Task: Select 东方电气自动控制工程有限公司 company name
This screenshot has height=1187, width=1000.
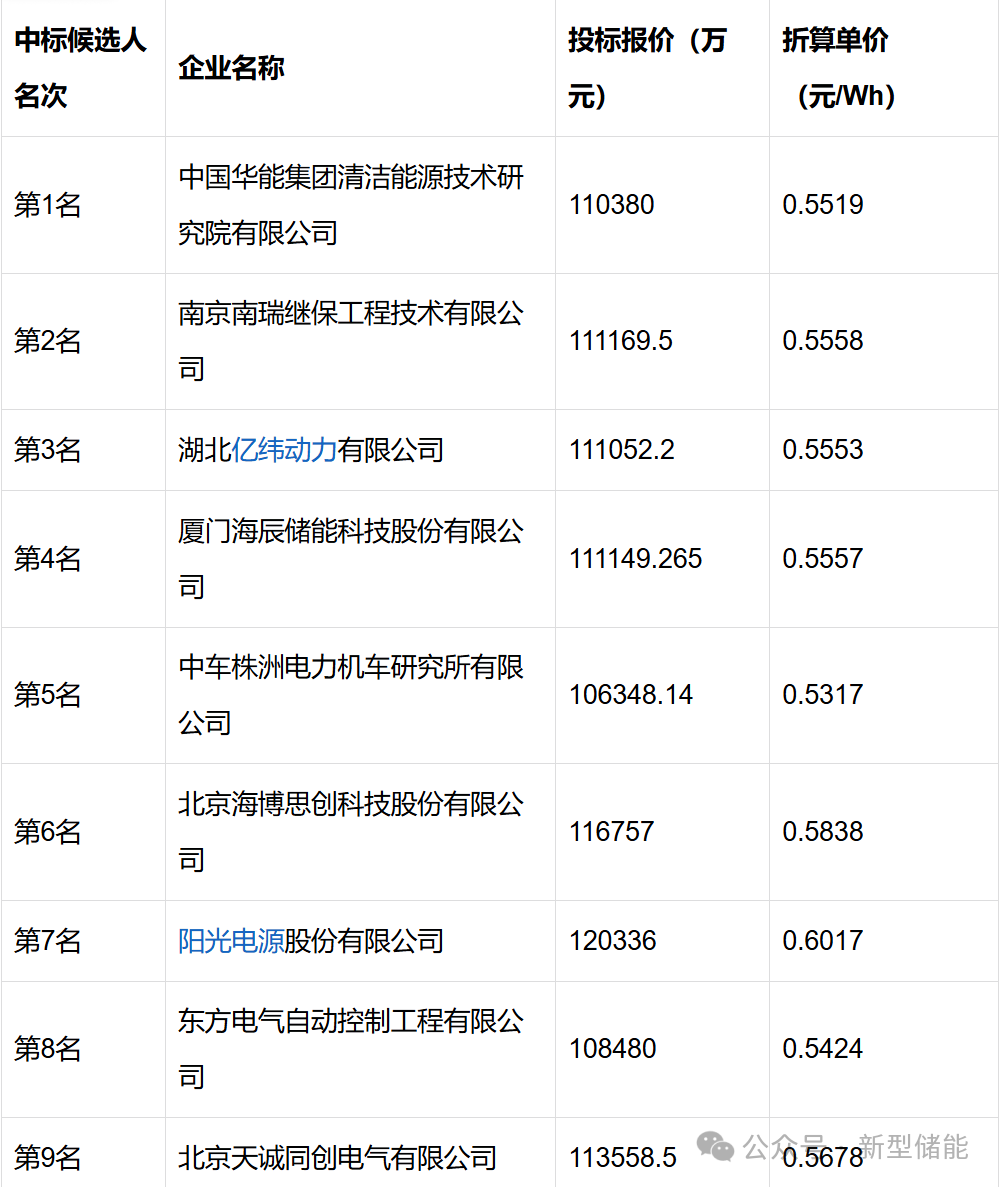Action: tap(351, 1049)
